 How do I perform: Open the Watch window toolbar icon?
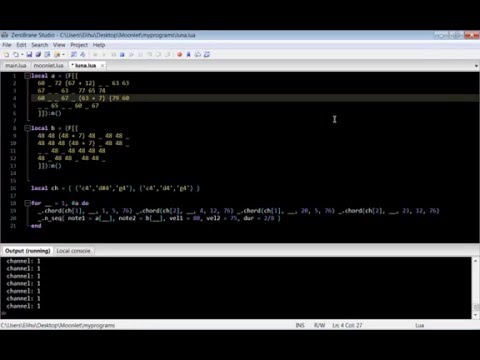click(x=207, y=54)
